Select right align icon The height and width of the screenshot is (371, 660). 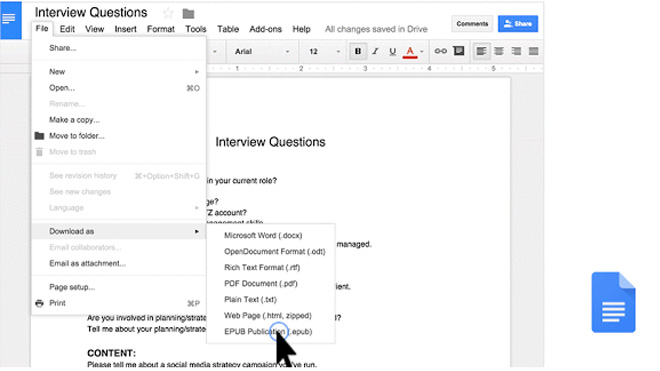516,51
